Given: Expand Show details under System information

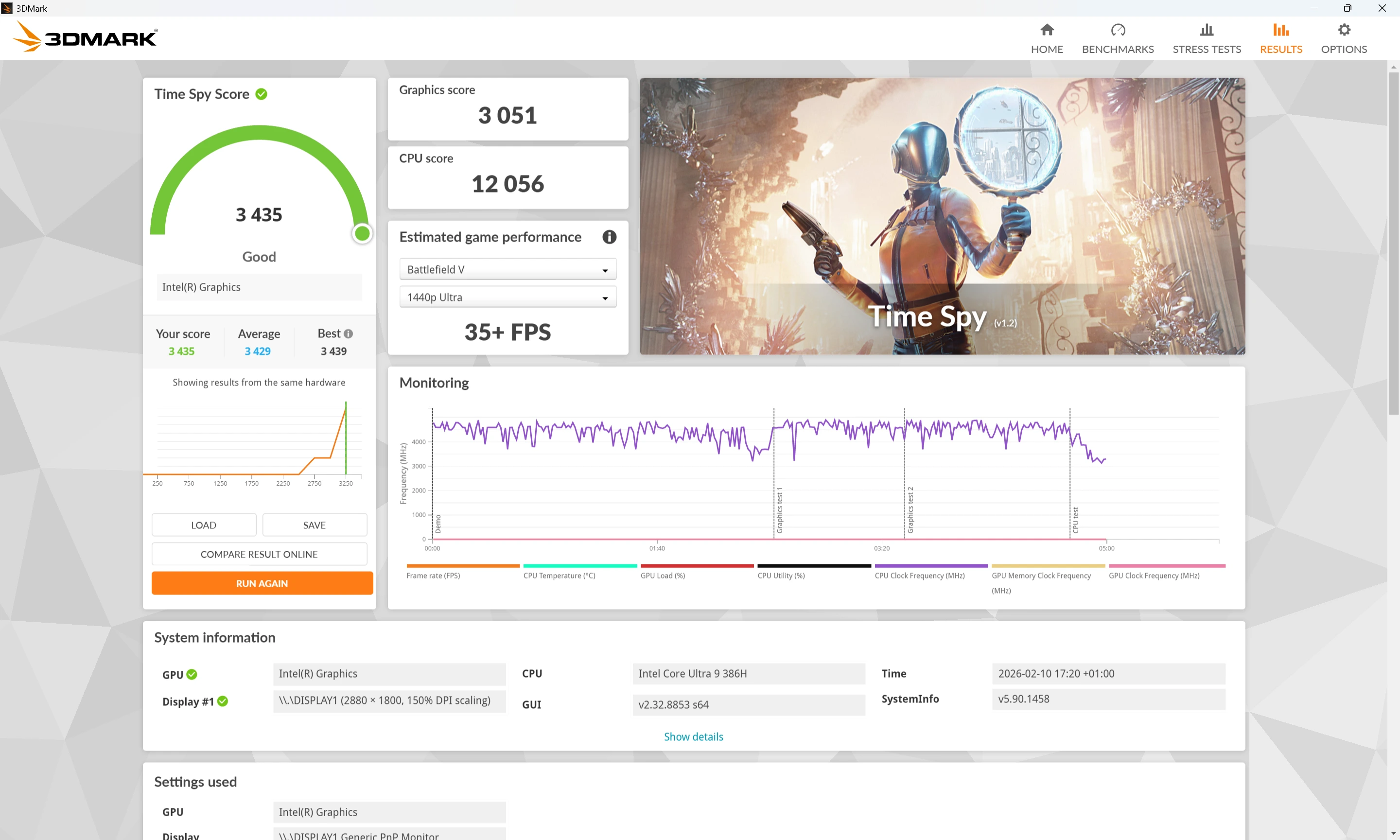Looking at the screenshot, I should pos(693,736).
